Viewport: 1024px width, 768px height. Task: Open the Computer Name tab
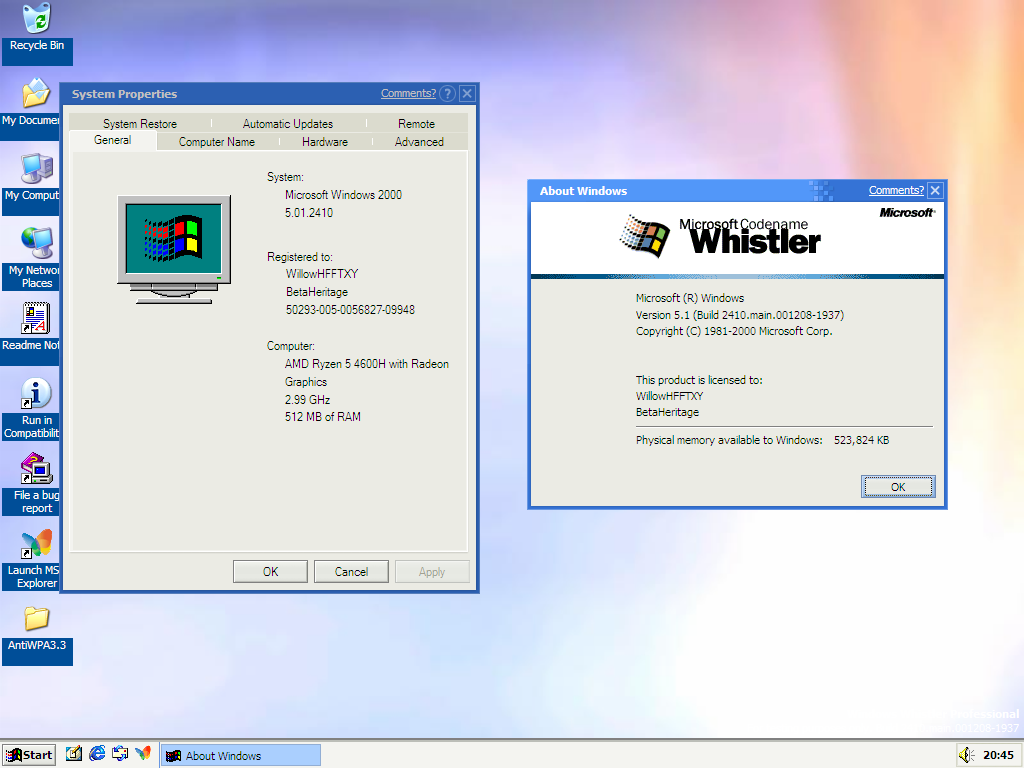[x=217, y=142]
